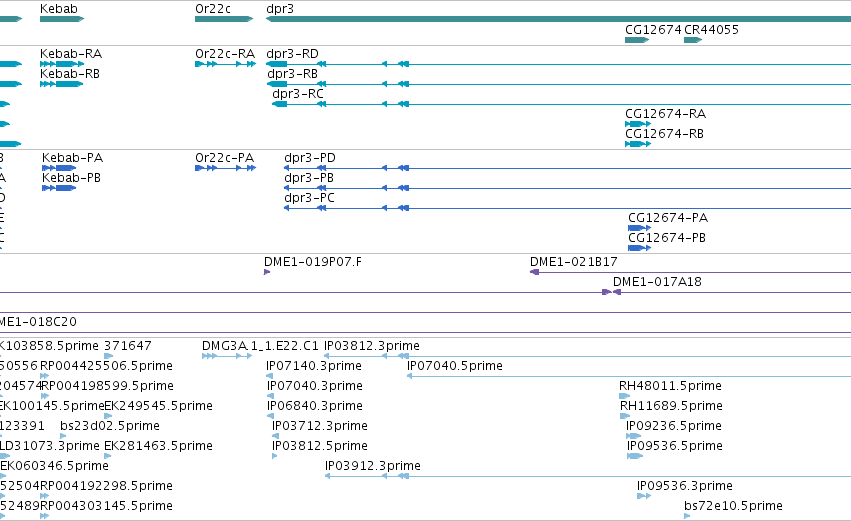Select transcript Kebab-RB
The width and height of the screenshot is (851, 521).
coord(61,84)
